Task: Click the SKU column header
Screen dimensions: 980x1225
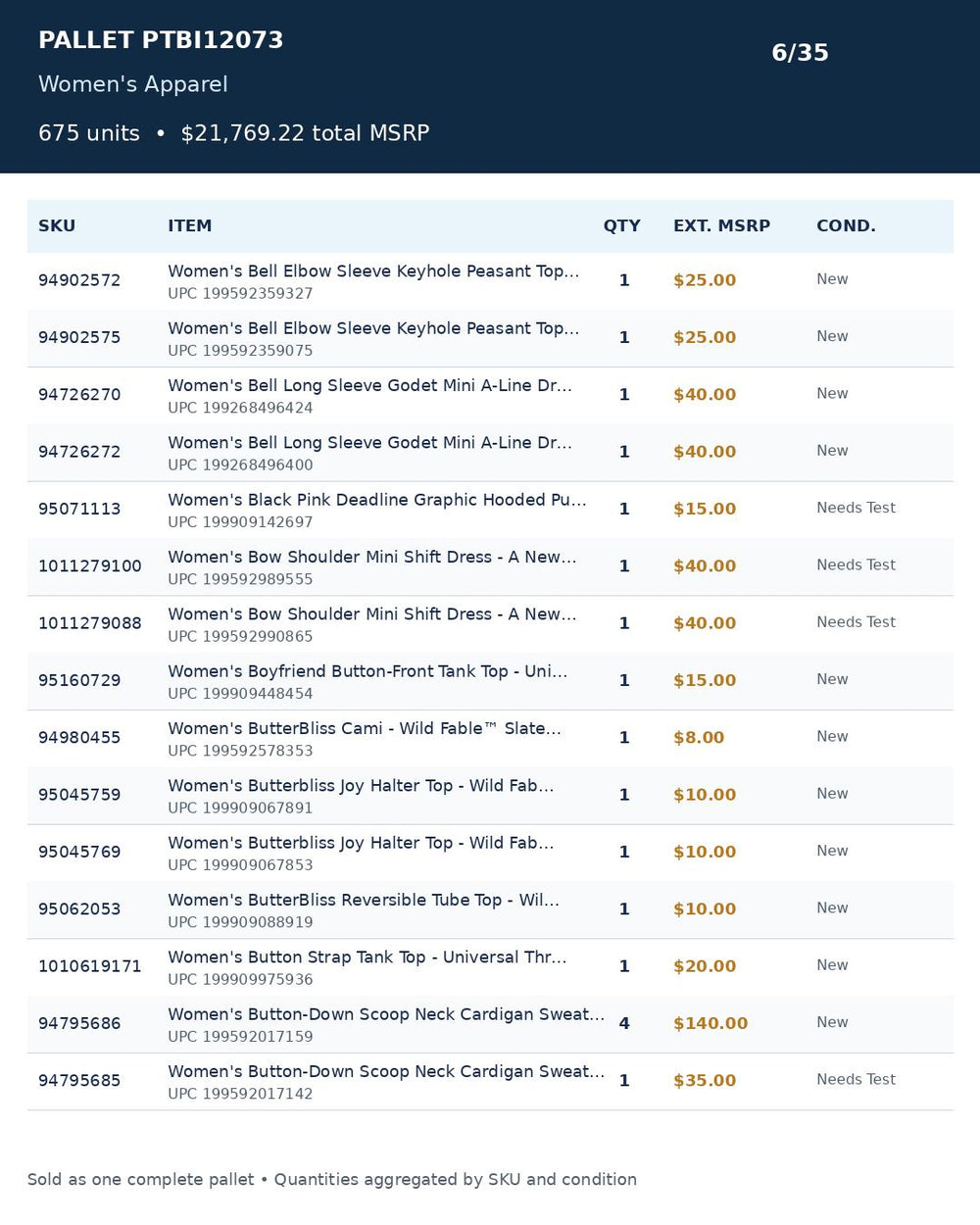Action: click(x=57, y=225)
